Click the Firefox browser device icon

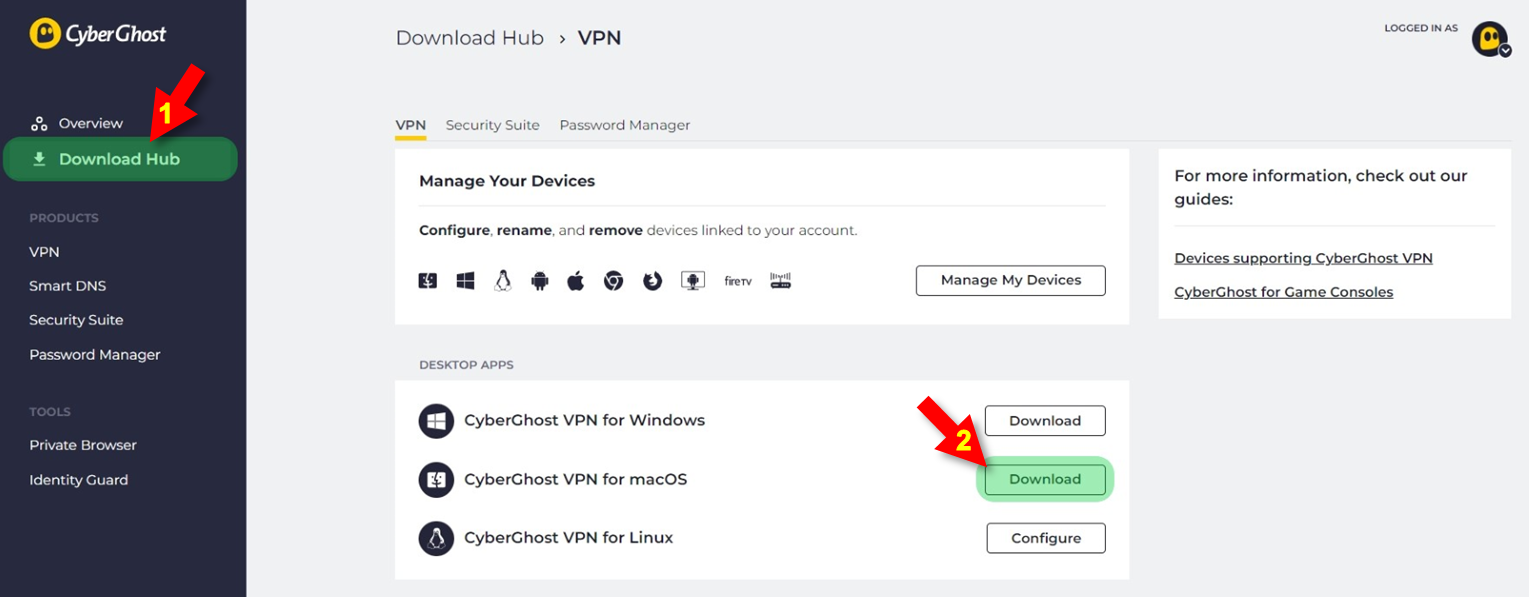point(653,281)
